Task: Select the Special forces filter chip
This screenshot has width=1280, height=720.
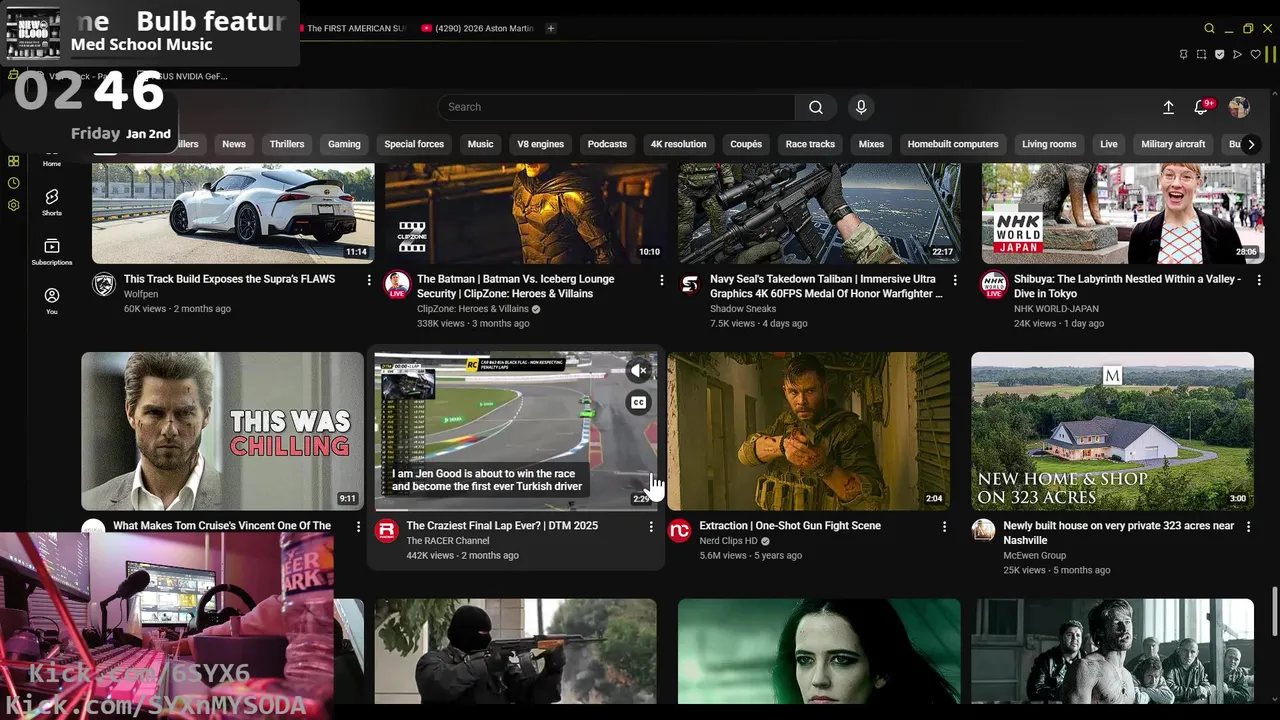Action: 414,144
